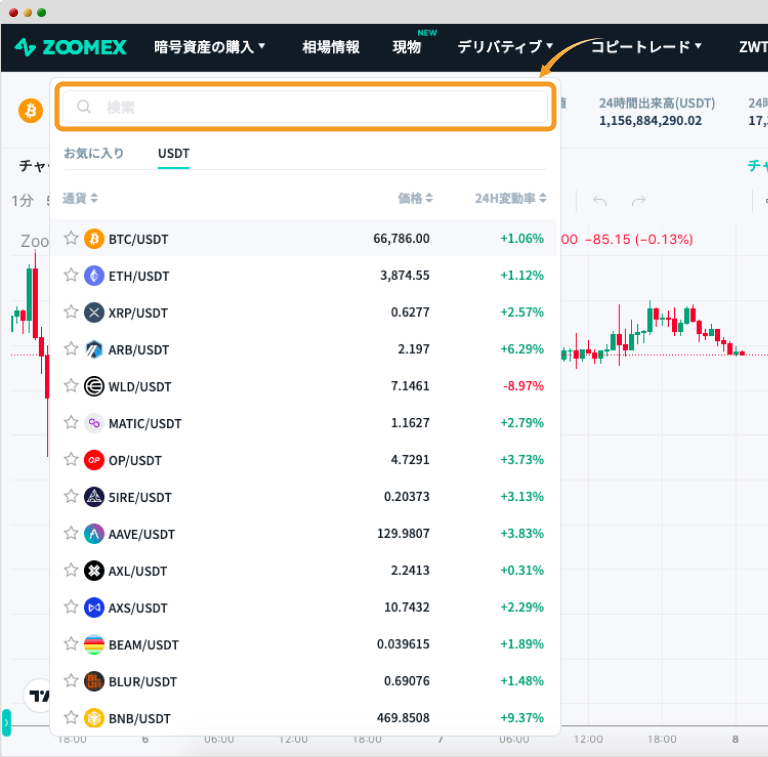Add AAVE/USDT to favorites via star

coord(71,533)
